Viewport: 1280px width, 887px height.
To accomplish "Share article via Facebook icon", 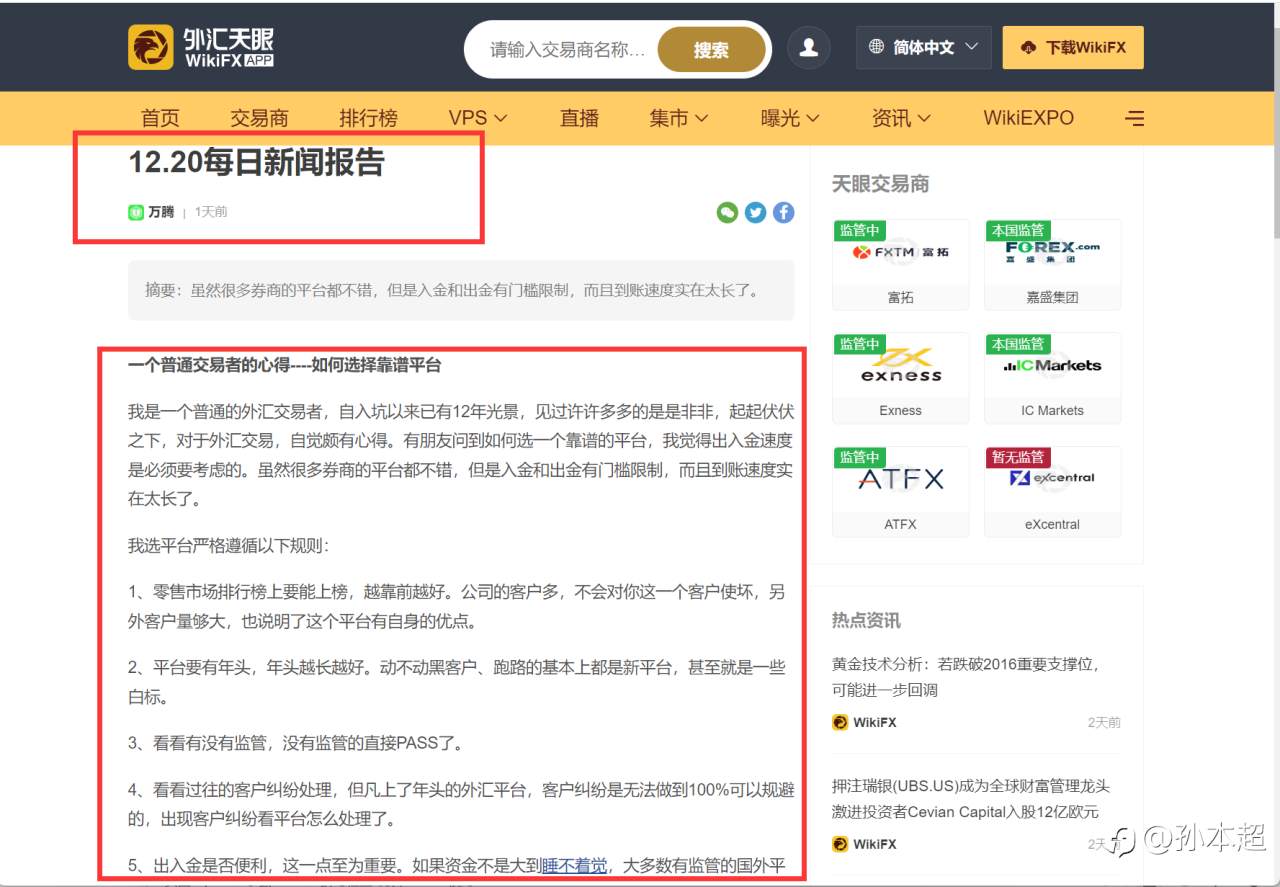I will point(783,212).
